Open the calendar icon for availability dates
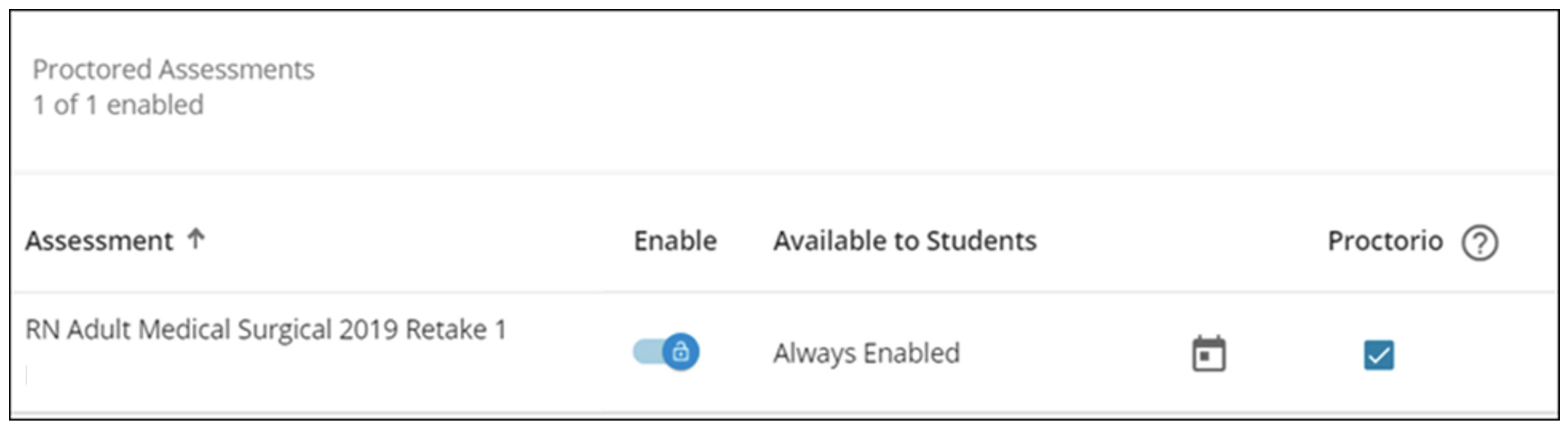 point(1209,353)
